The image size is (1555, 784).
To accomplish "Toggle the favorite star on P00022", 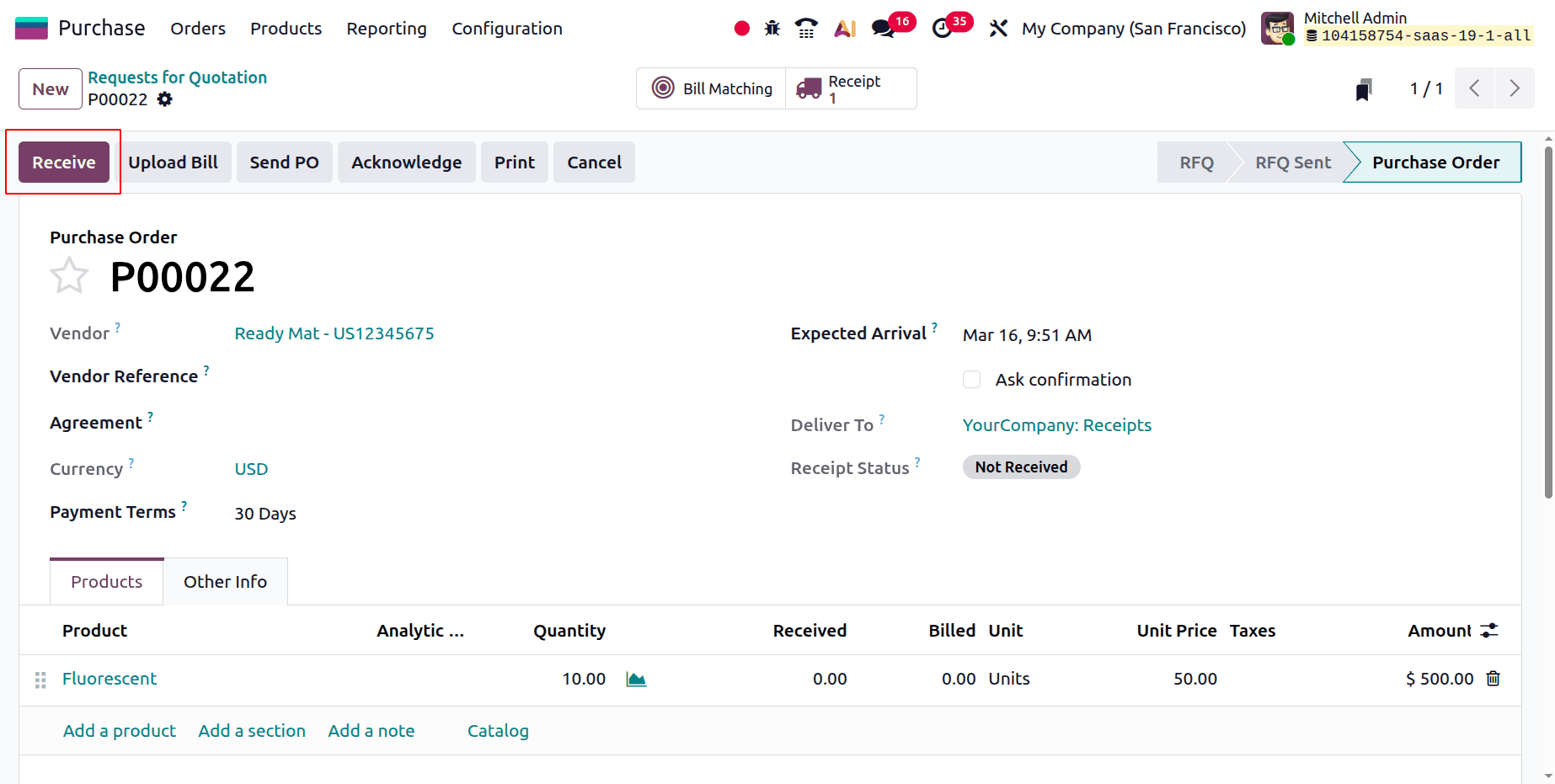I will pyautogui.click(x=69, y=275).
